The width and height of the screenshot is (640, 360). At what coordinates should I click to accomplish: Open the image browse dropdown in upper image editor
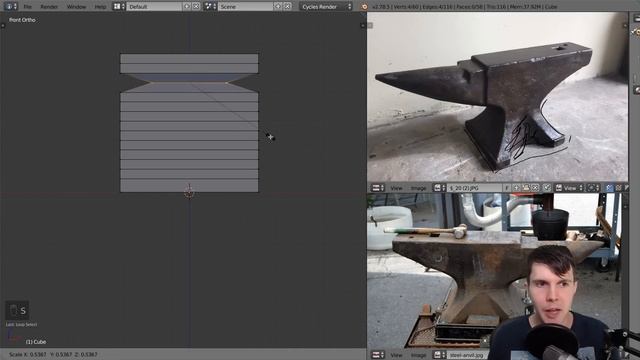coord(440,188)
